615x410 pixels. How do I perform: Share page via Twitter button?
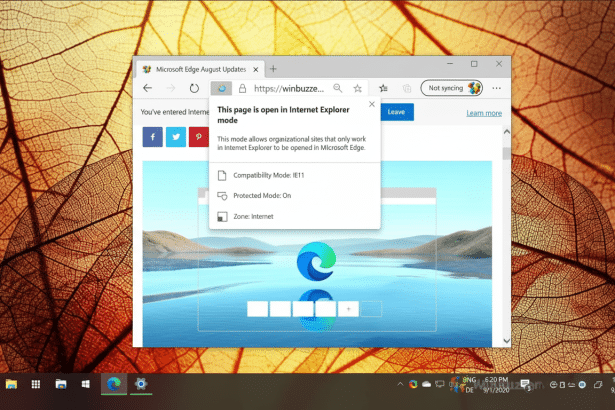click(x=176, y=137)
